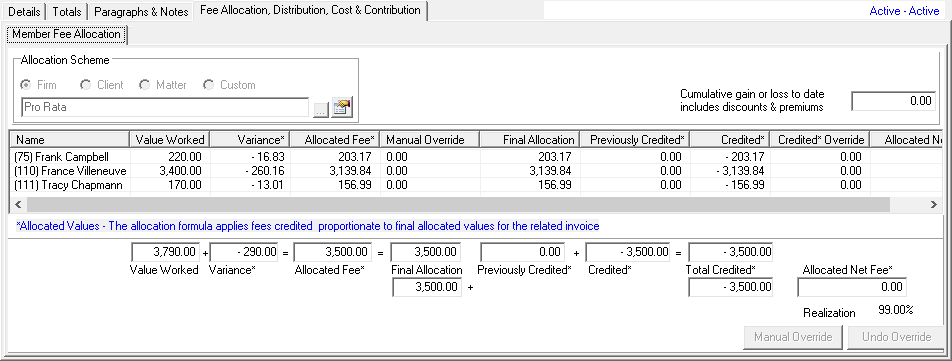Select the (75) Frank Campbell row
This screenshot has height=361, width=952.
475,157
